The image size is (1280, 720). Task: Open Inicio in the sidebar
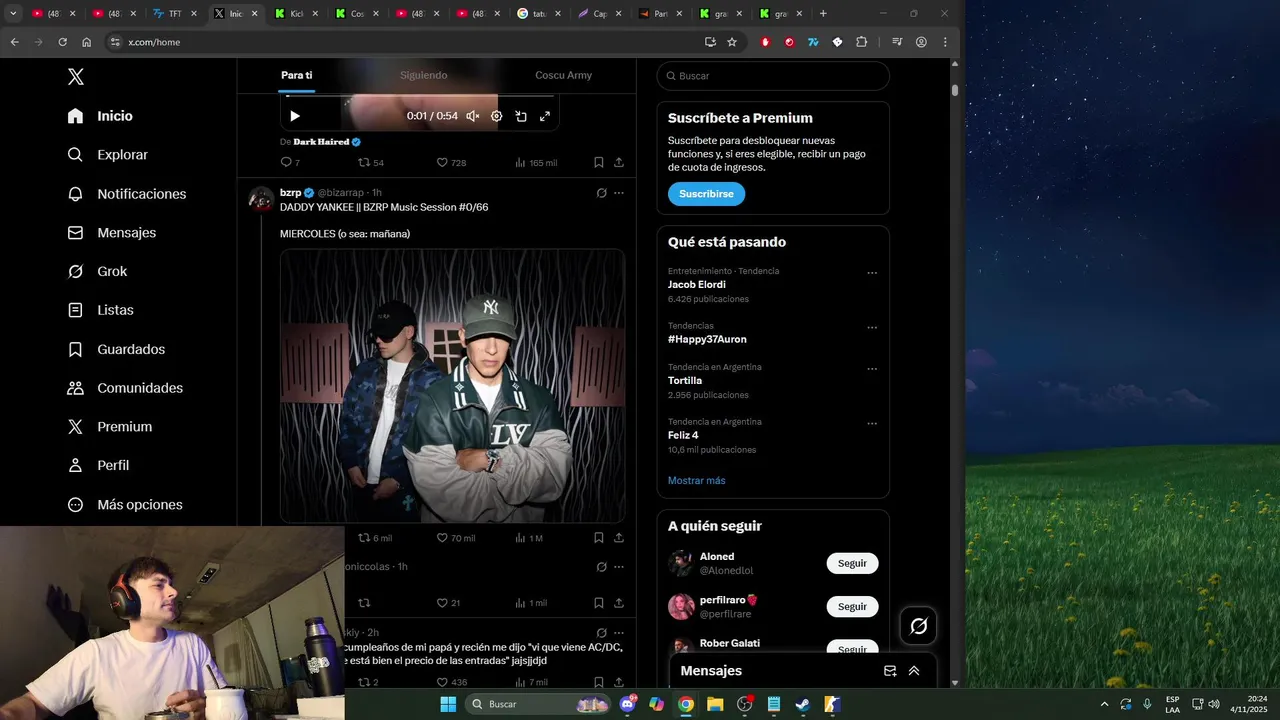pos(100,116)
